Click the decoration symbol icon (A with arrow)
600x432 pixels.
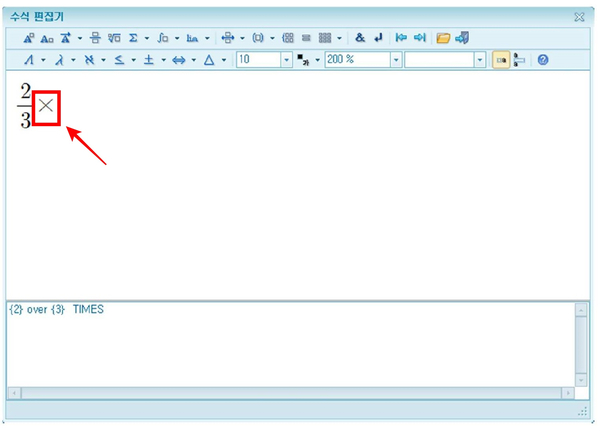pos(66,38)
